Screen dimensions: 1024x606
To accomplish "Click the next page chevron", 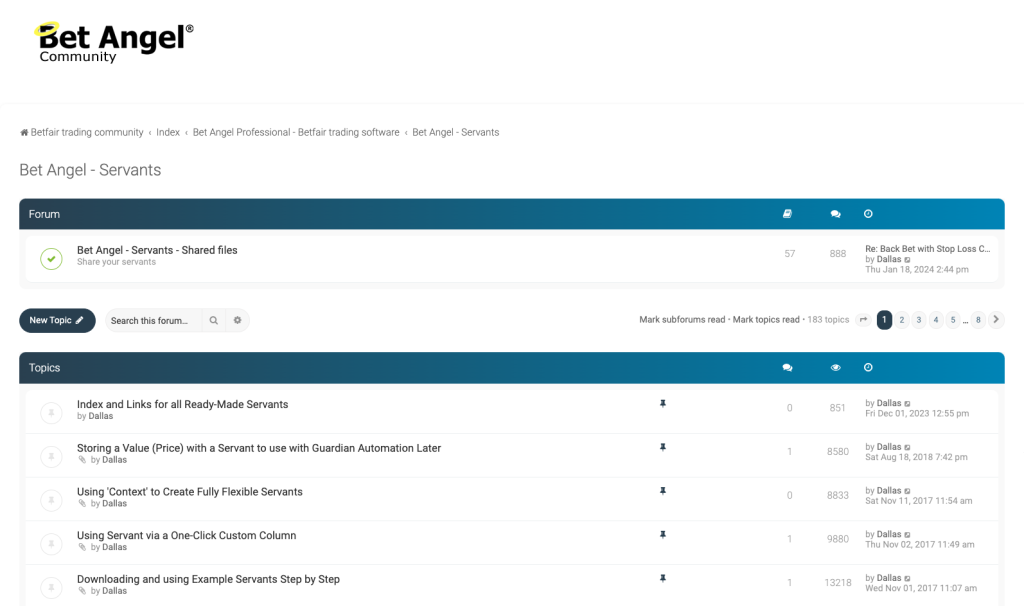I will [x=996, y=320].
